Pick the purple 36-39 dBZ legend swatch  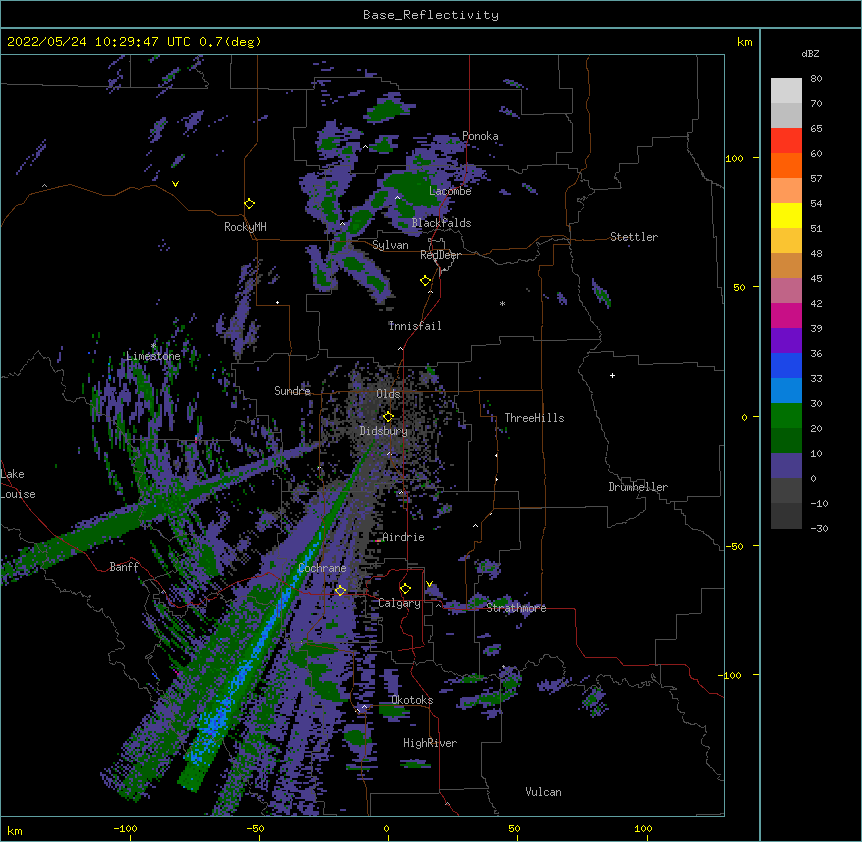(x=786, y=341)
